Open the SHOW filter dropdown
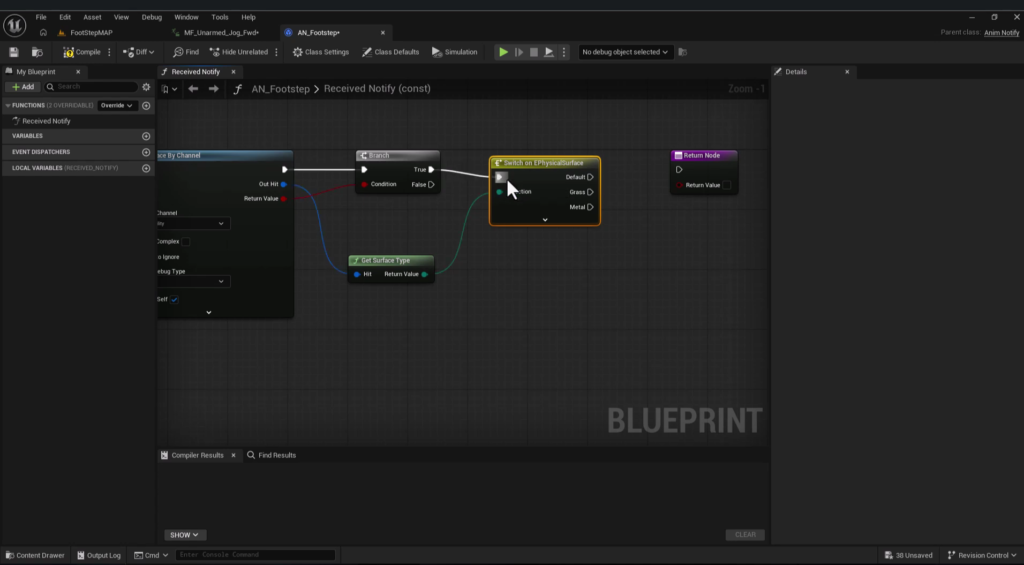Screen dimensions: 1024x565 [184, 535]
